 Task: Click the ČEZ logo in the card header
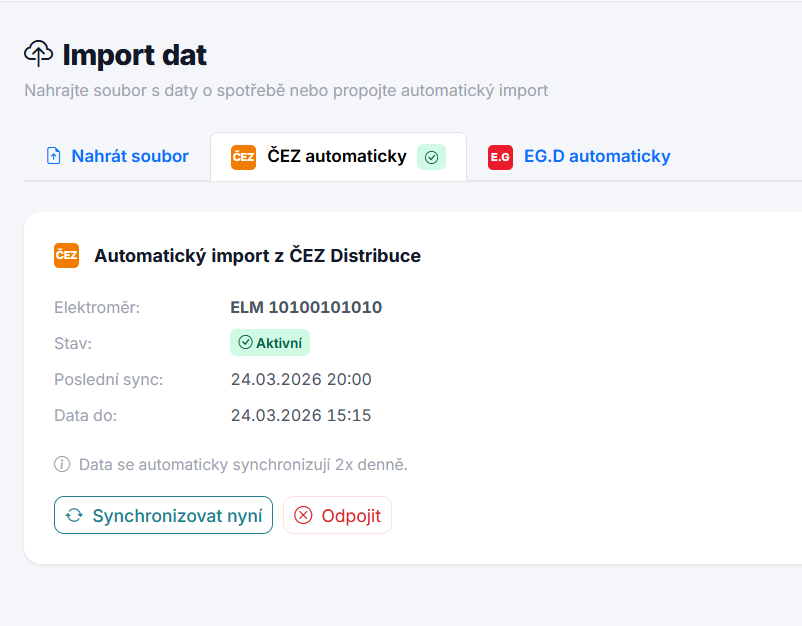click(66, 255)
